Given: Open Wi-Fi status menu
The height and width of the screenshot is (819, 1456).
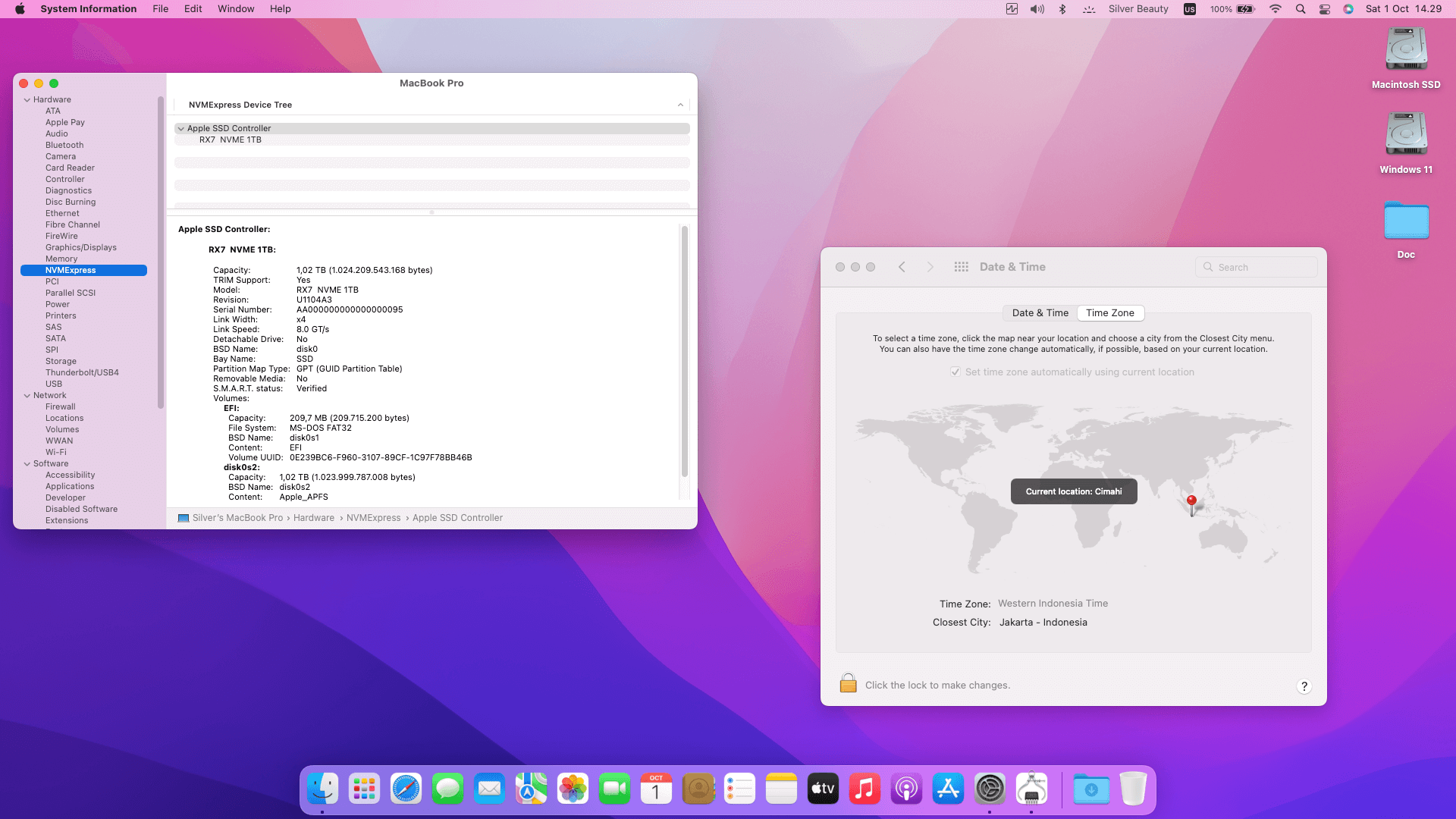Looking at the screenshot, I should coord(1276,9).
